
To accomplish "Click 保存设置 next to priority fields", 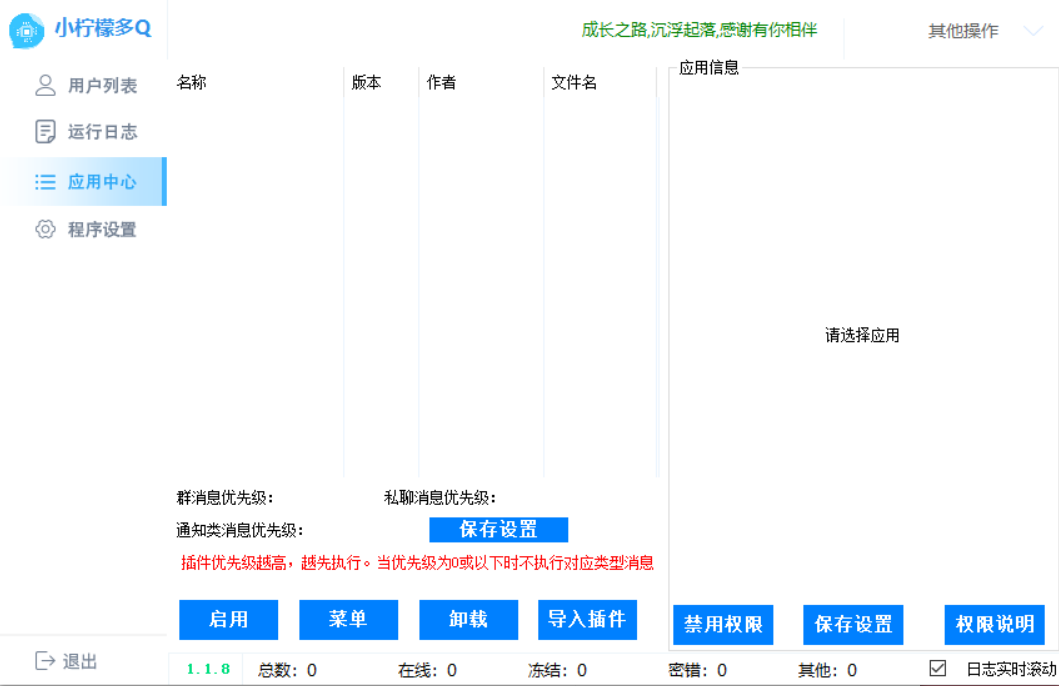I will click(x=499, y=529).
